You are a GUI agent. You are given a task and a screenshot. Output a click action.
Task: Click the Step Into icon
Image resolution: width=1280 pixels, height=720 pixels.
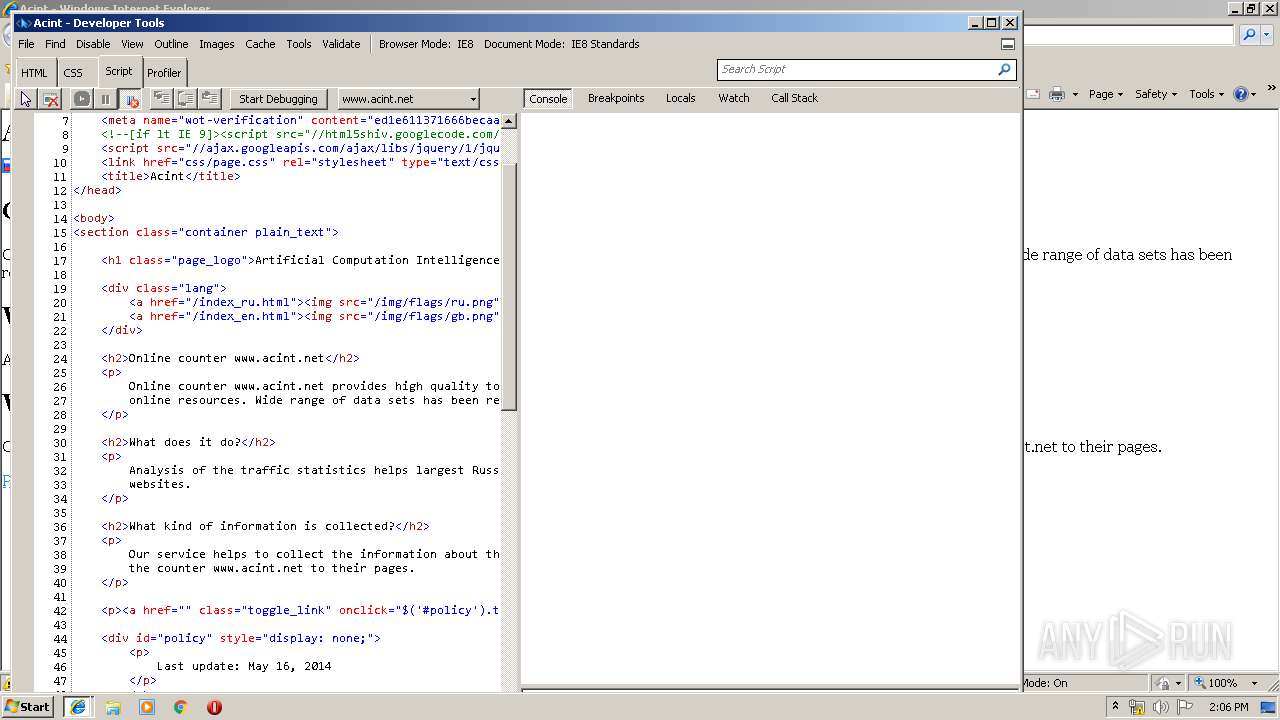pyautogui.click(x=161, y=98)
